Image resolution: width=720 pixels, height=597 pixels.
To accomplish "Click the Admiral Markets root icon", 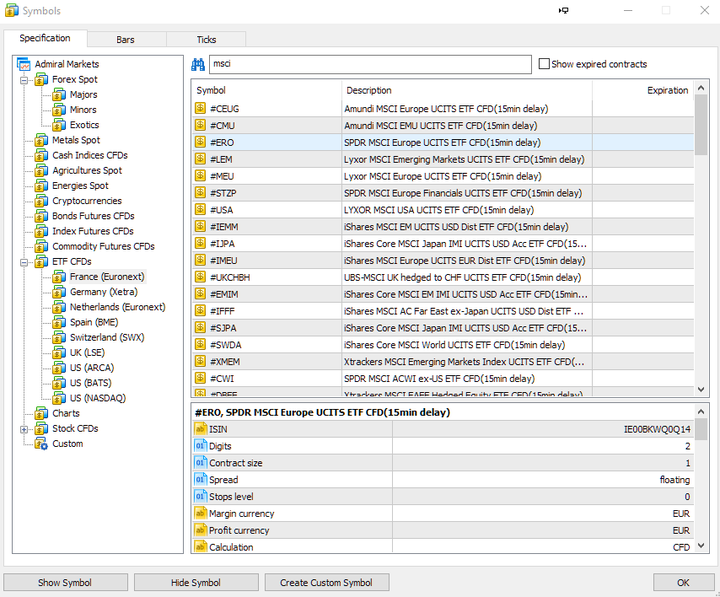I will tap(24, 64).
